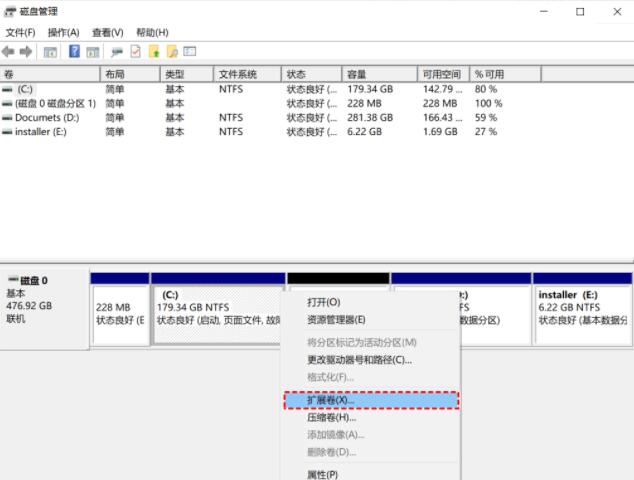
Task: Select 属性(P) in the context menu
Action: click(x=322, y=474)
